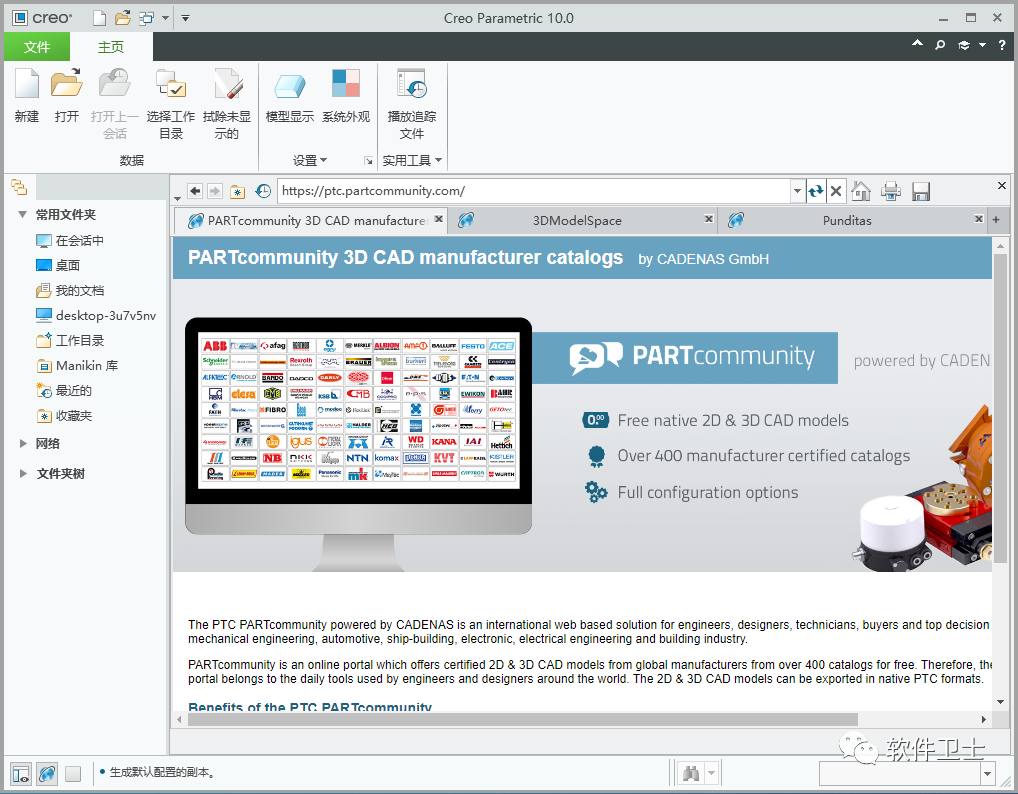Collapse the 常用文件夹 section
This screenshot has height=794, width=1018.
(23, 214)
